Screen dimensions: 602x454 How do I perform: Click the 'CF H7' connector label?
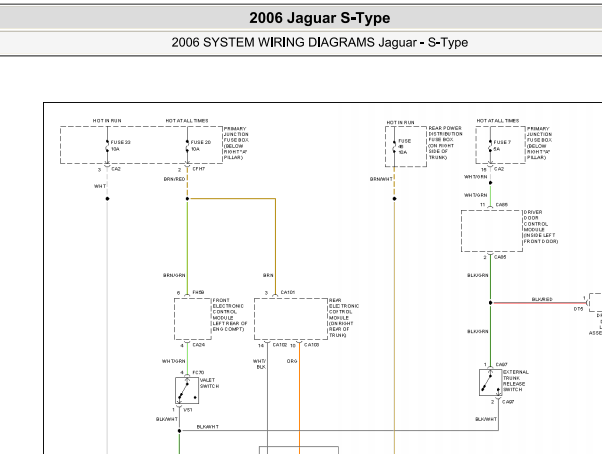[199, 169]
